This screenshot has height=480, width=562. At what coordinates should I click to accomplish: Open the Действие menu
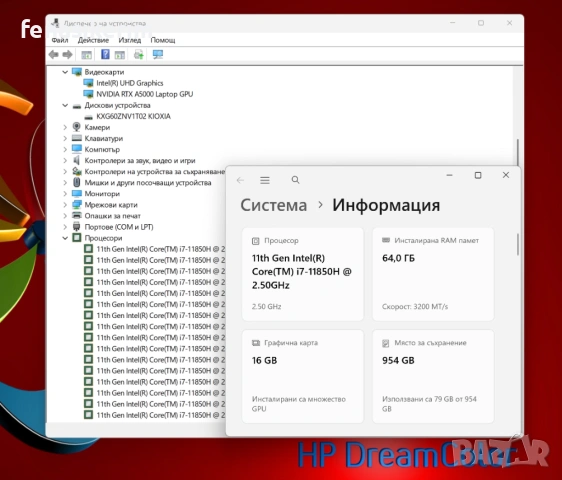pos(93,40)
